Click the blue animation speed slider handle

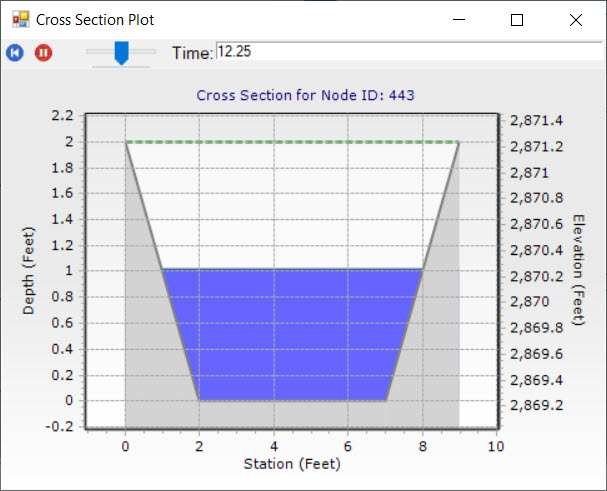[x=122, y=53]
